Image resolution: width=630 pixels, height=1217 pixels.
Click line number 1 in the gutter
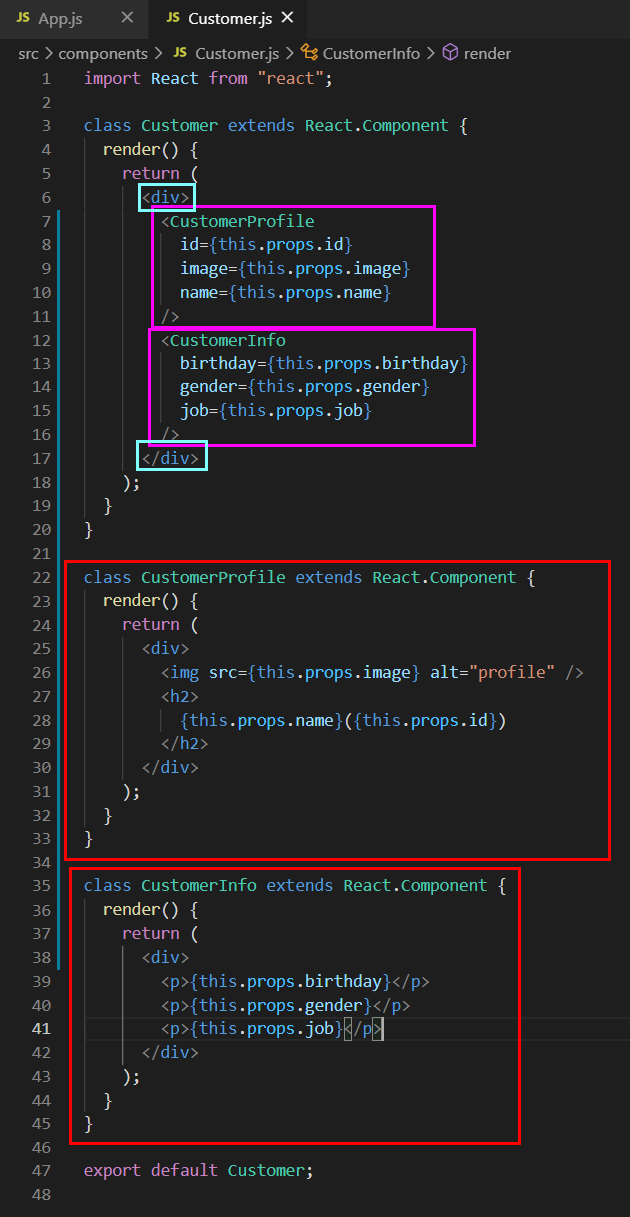45,78
